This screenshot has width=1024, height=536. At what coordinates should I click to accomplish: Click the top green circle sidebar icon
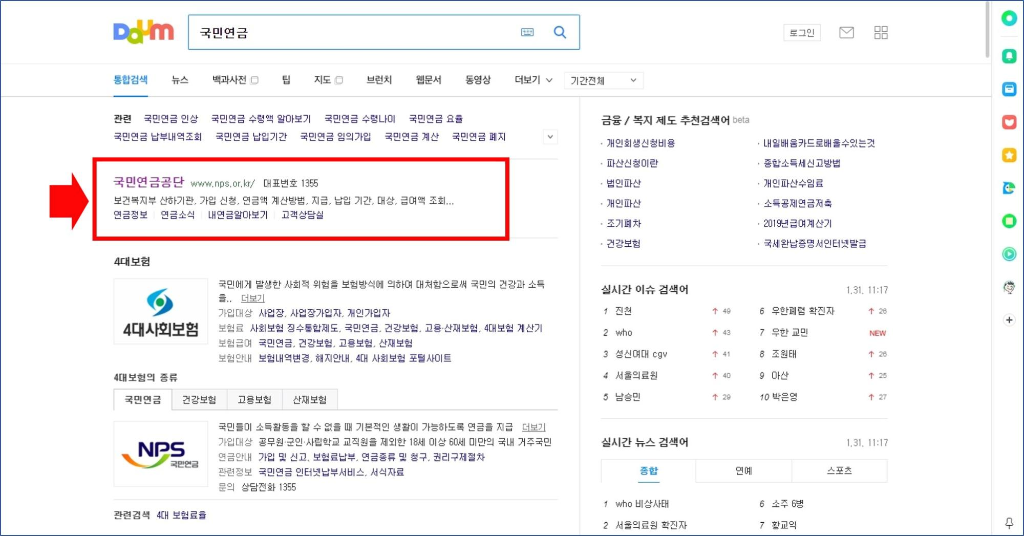point(1009,18)
